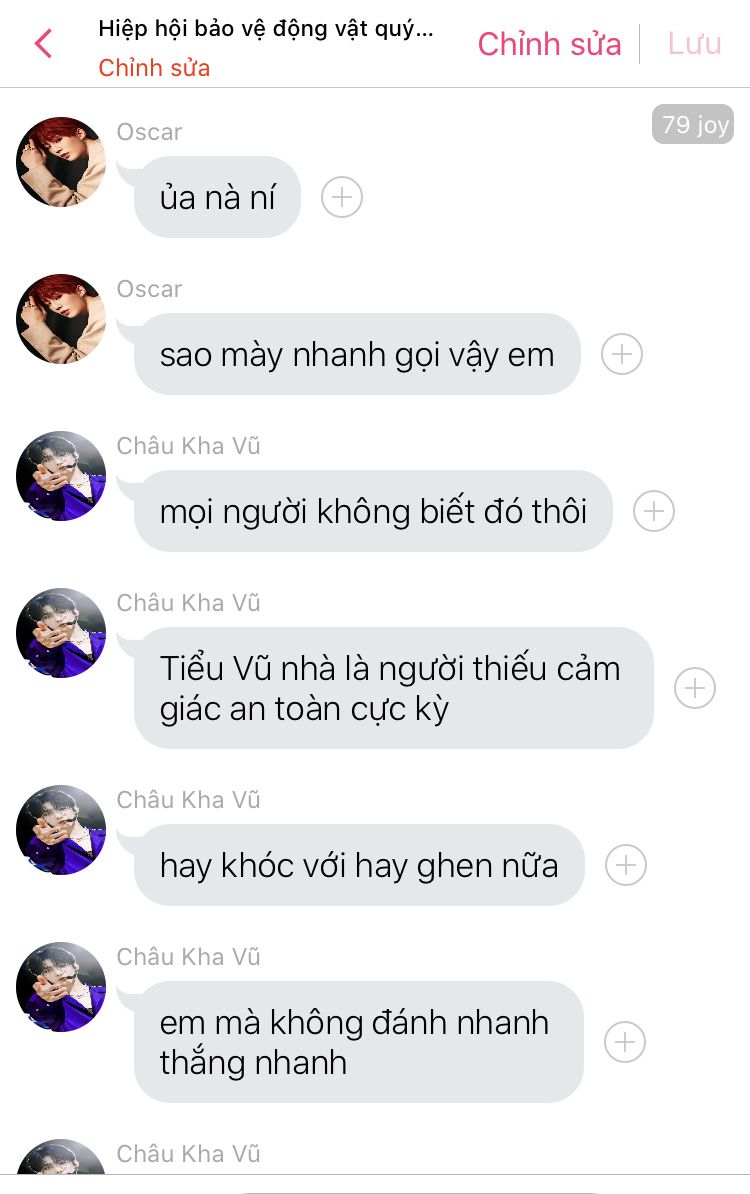Select the "sao mày nhanh gọi vậy em" bubble
Viewport: 750px width, 1194px height.
coord(357,354)
